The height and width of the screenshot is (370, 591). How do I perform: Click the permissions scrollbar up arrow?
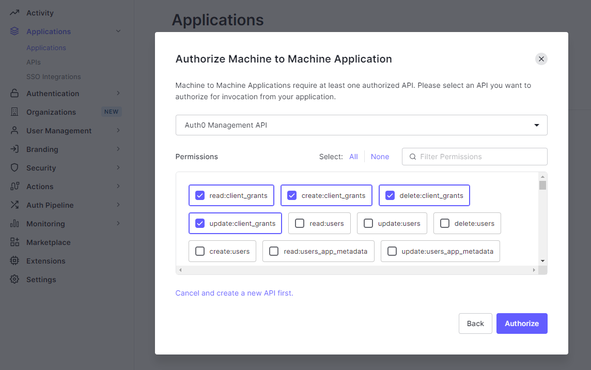click(542, 176)
